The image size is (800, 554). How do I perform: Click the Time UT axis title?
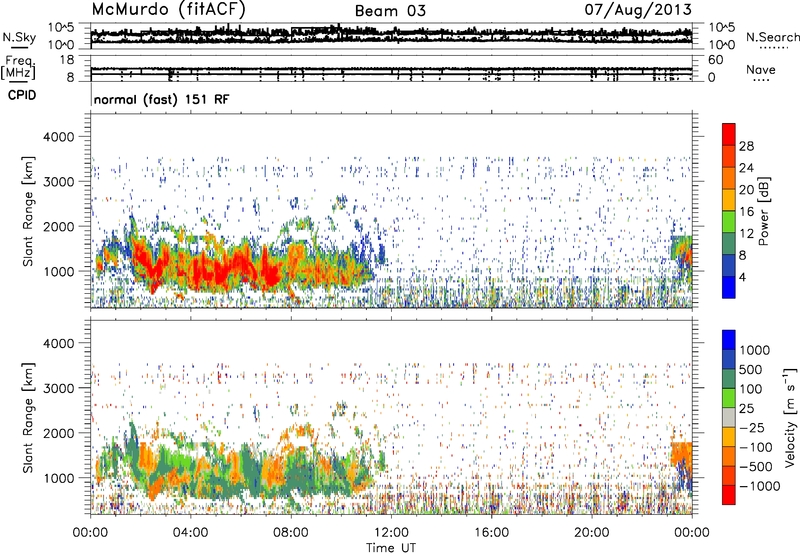[391, 548]
